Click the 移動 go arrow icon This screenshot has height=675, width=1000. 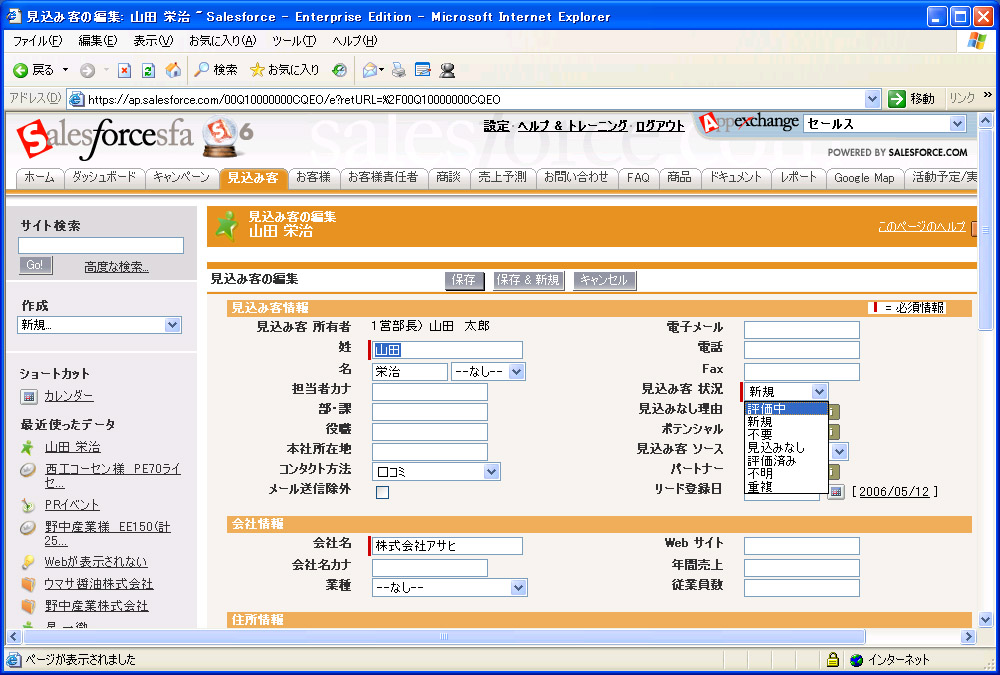(897, 99)
